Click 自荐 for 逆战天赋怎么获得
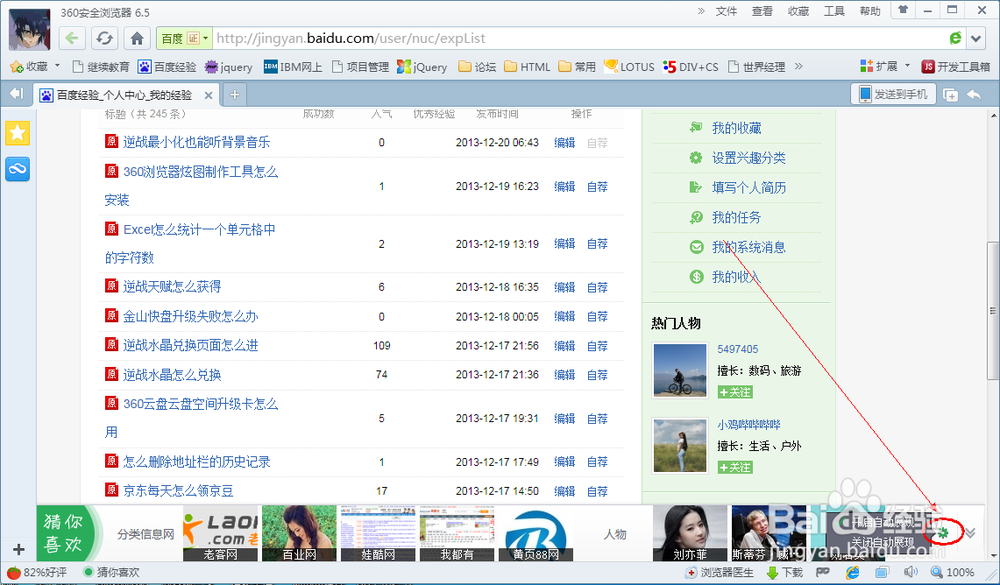 click(597, 287)
